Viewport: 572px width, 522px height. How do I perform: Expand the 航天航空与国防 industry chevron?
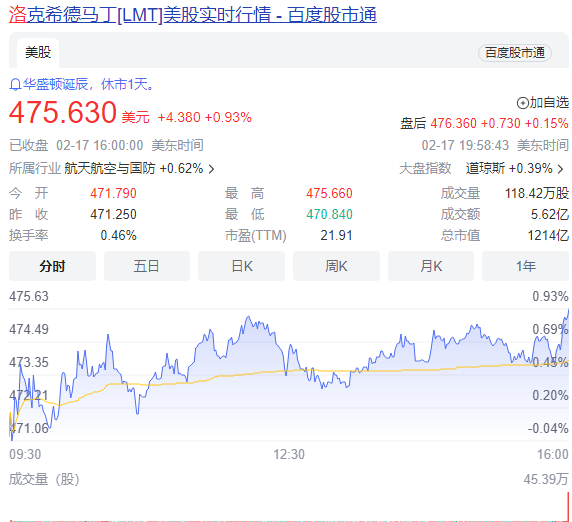tap(211, 169)
